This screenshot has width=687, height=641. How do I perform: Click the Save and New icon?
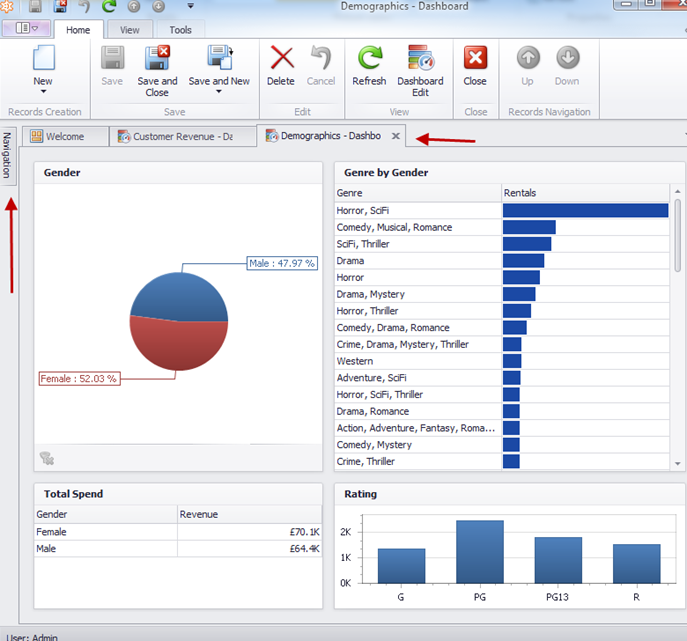(219, 59)
